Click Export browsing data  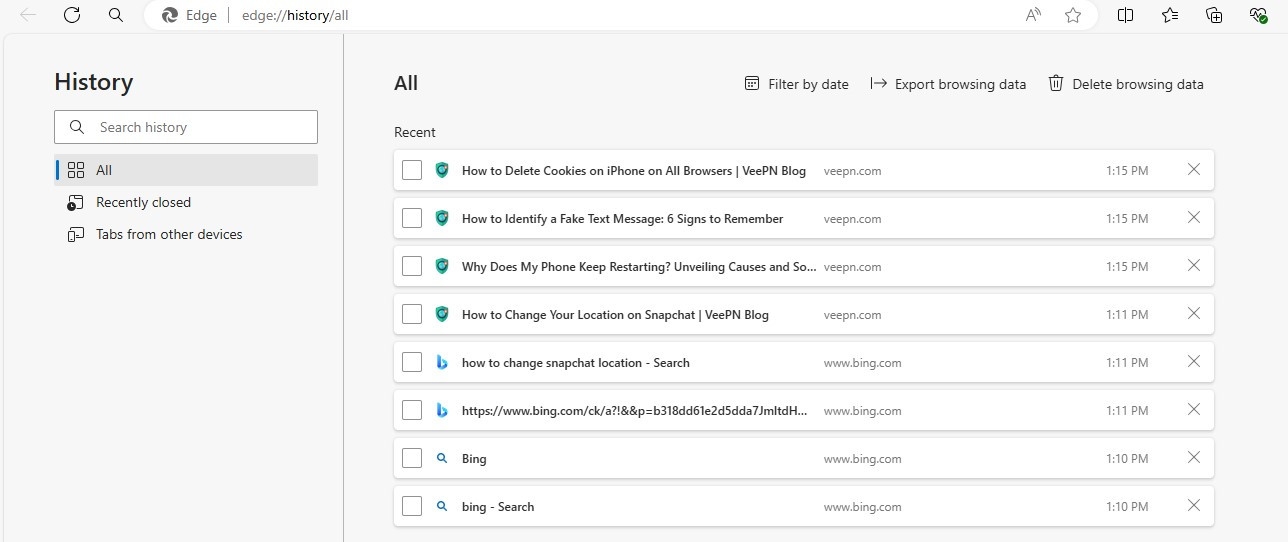point(948,84)
